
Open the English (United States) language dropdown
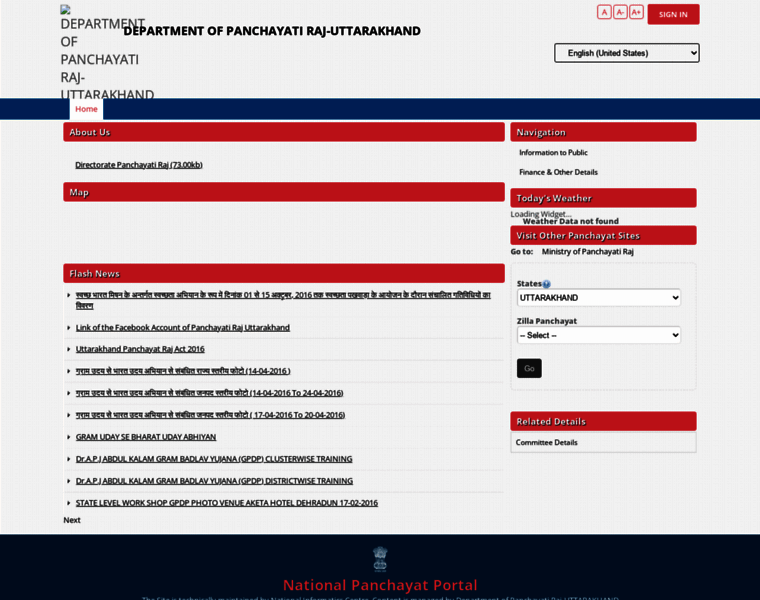[627, 53]
